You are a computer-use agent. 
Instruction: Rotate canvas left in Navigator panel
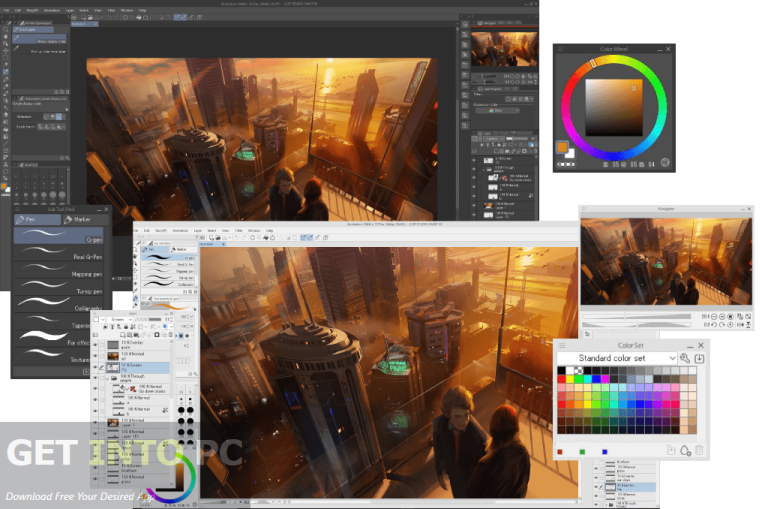click(x=714, y=325)
